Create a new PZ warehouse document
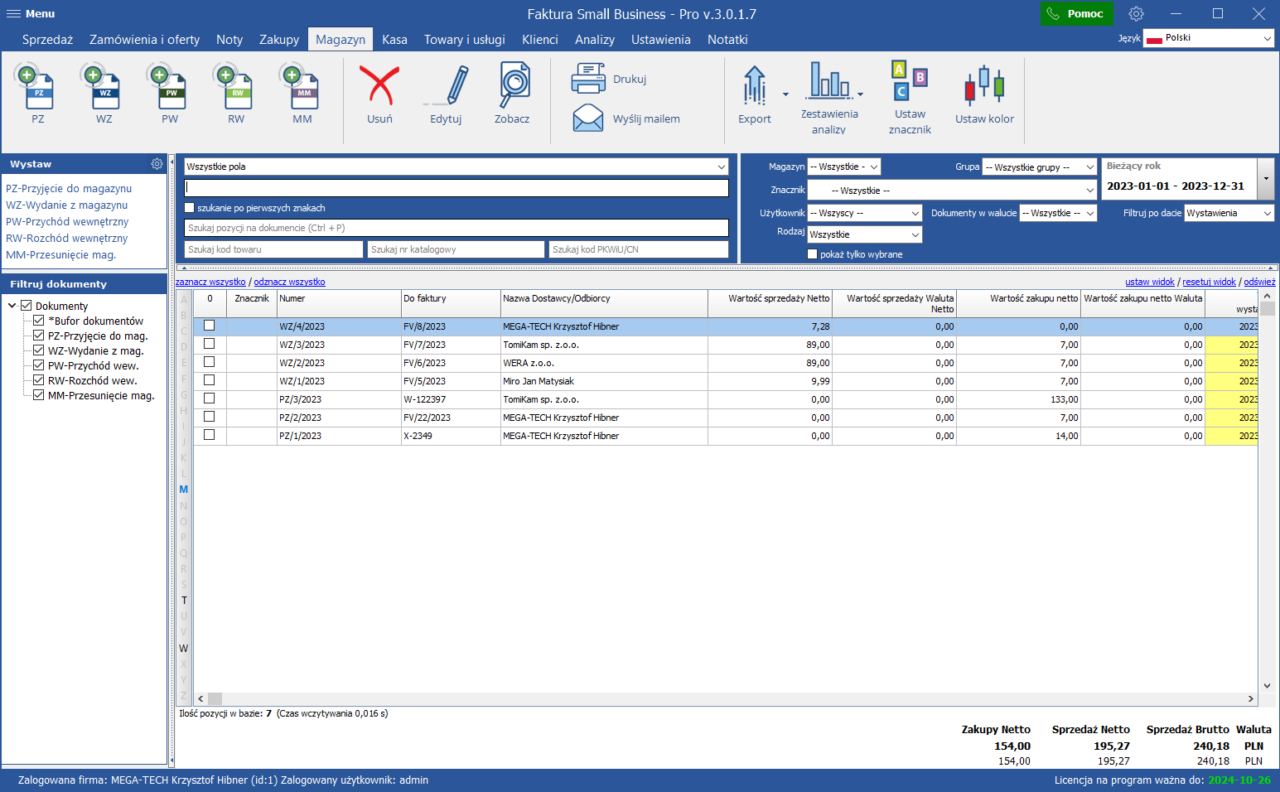Screen dimensions: 1280x792 coord(38,92)
